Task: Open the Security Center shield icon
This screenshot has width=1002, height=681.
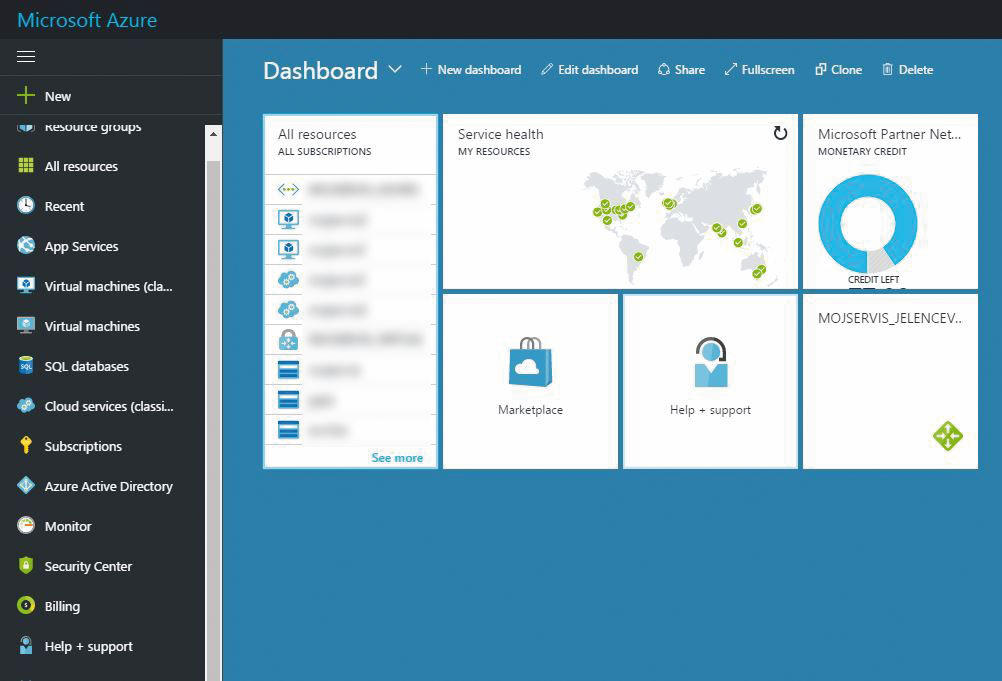Action: tap(26, 565)
